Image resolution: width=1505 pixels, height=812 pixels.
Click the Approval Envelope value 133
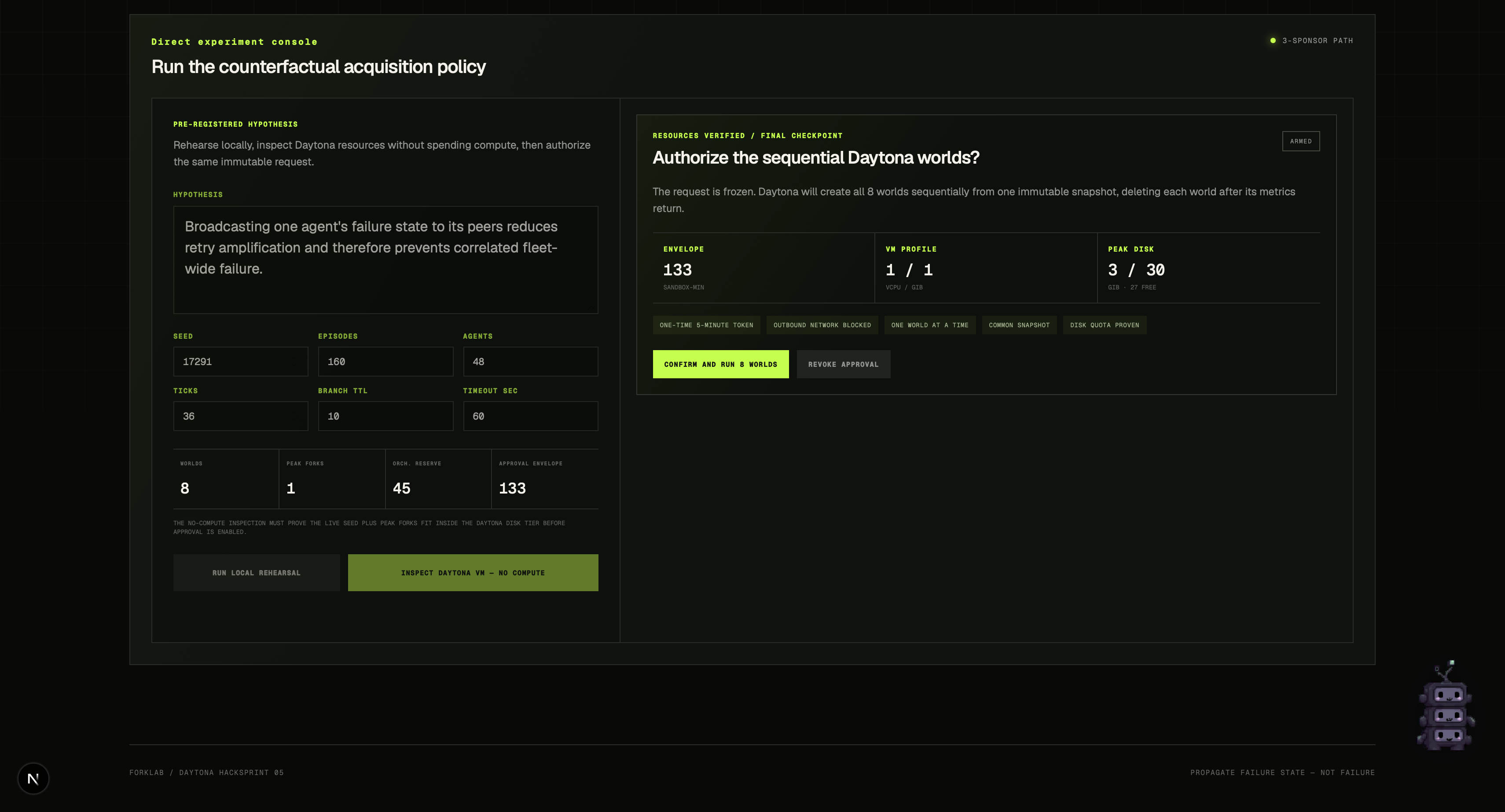point(512,488)
